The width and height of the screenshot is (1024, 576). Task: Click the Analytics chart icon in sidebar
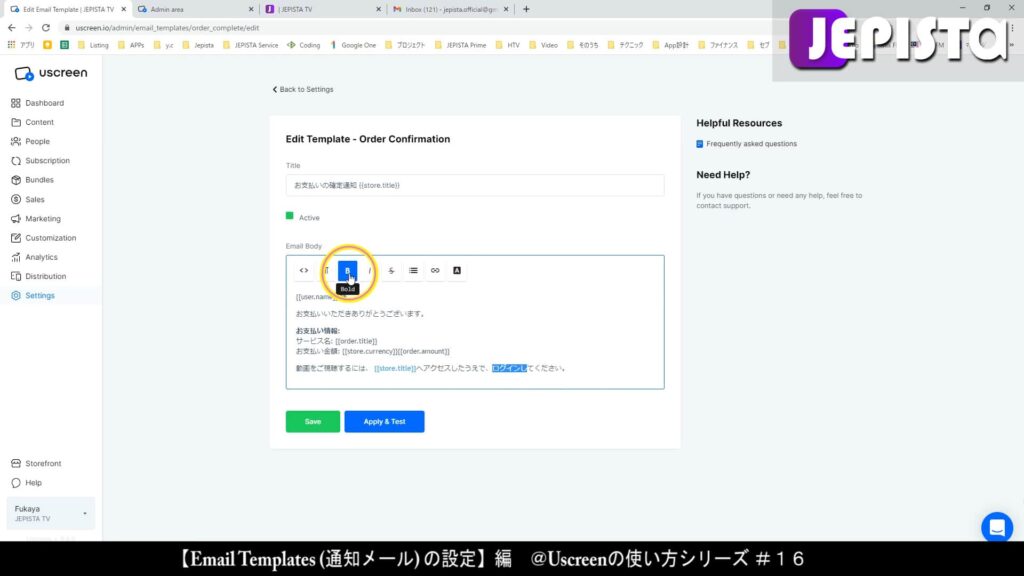pyautogui.click(x=16, y=257)
